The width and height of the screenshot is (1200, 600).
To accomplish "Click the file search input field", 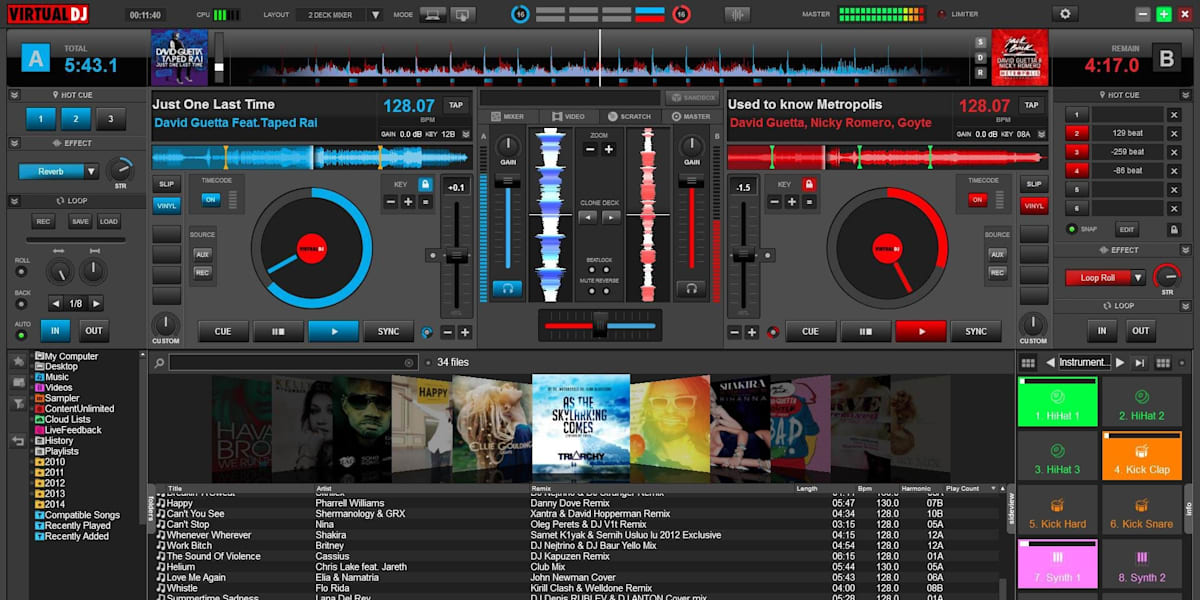I will point(292,363).
